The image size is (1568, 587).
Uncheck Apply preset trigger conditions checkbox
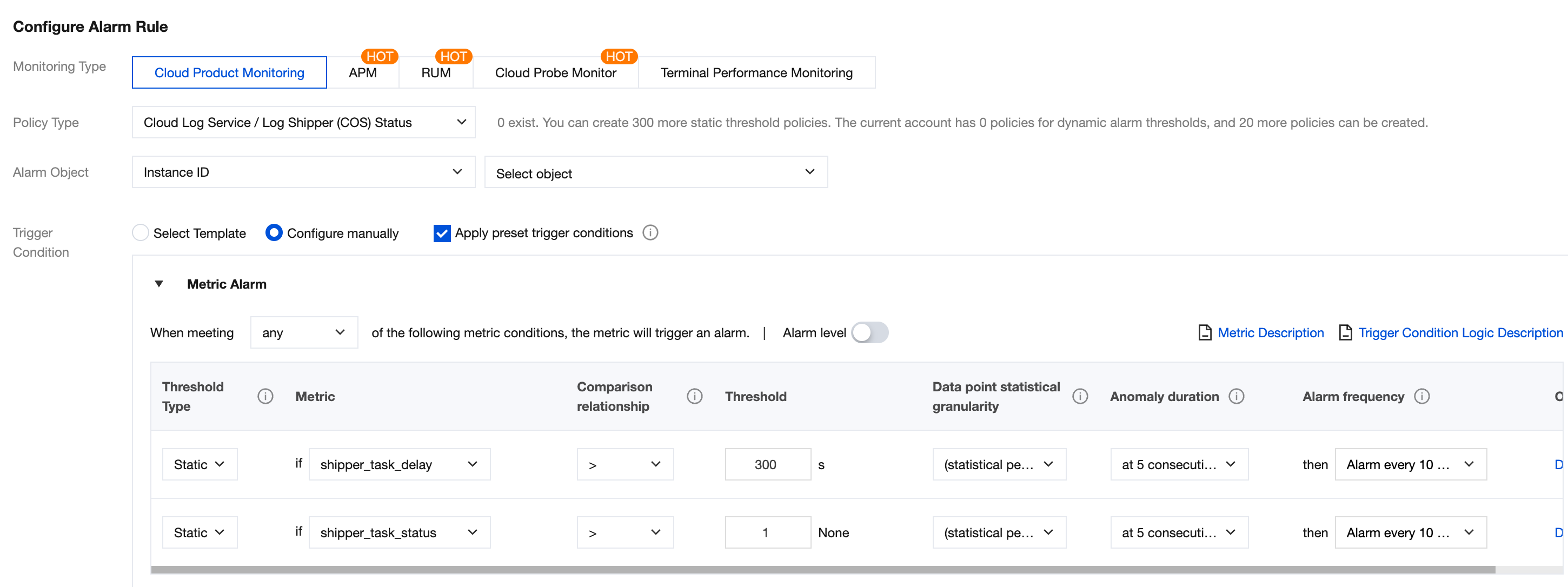(x=441, y=233)
